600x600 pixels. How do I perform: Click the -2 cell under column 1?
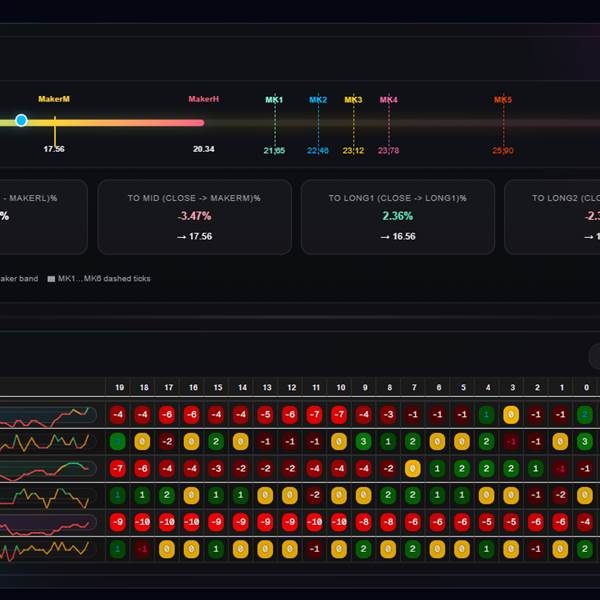click(560, 495)
